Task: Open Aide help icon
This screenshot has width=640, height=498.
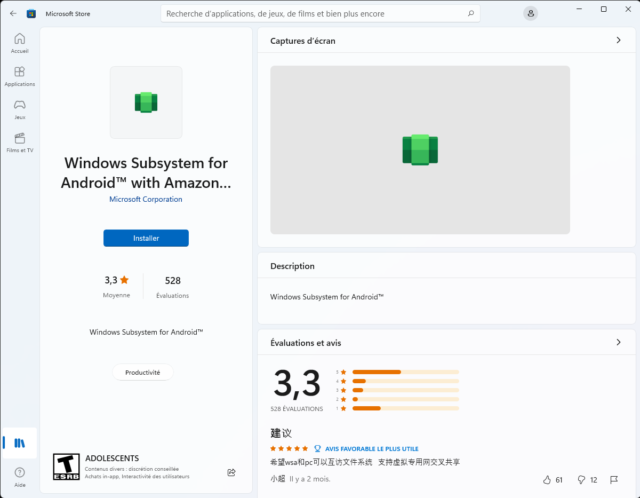Action: pos(20,477)
